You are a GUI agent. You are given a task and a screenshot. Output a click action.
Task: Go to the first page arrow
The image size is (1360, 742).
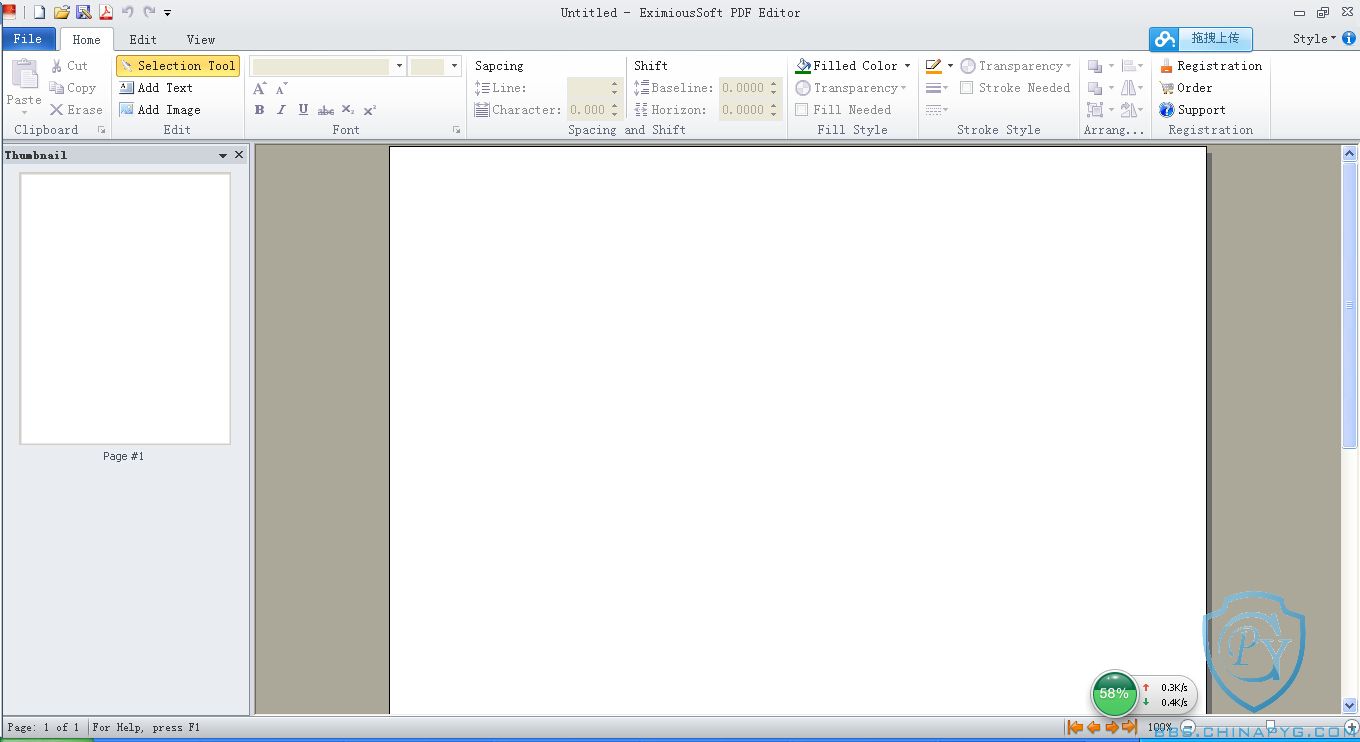coord(1075,727)
